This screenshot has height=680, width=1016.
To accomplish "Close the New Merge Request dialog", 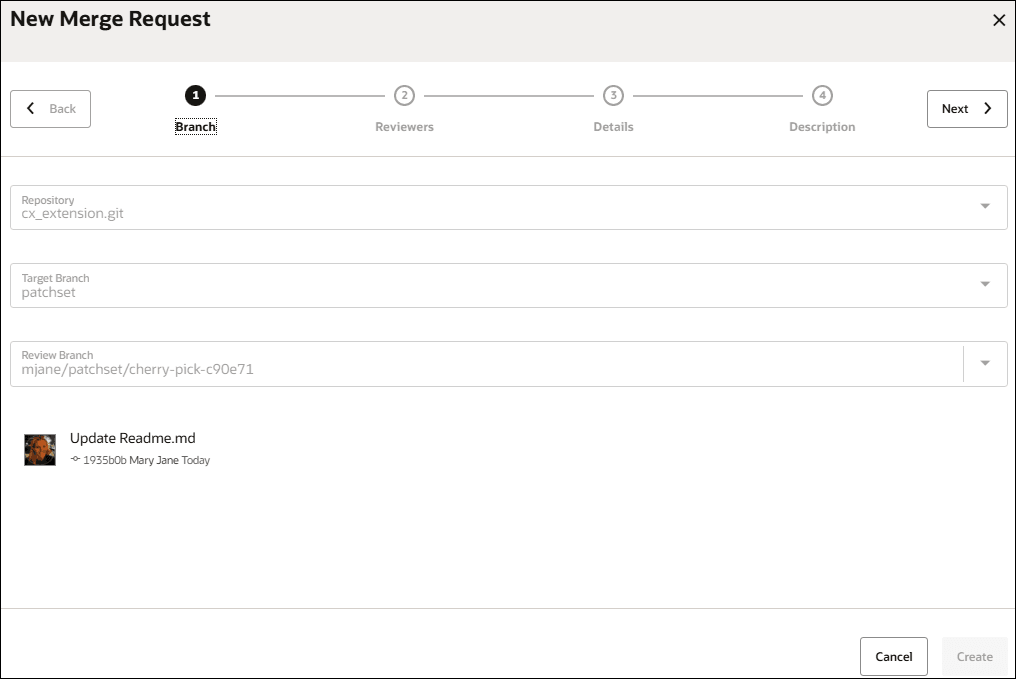I will 999,20.
